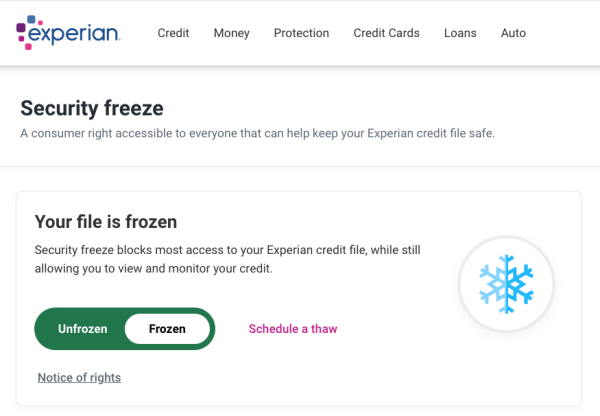Open the Loans navigation menu

coord(460,33)
